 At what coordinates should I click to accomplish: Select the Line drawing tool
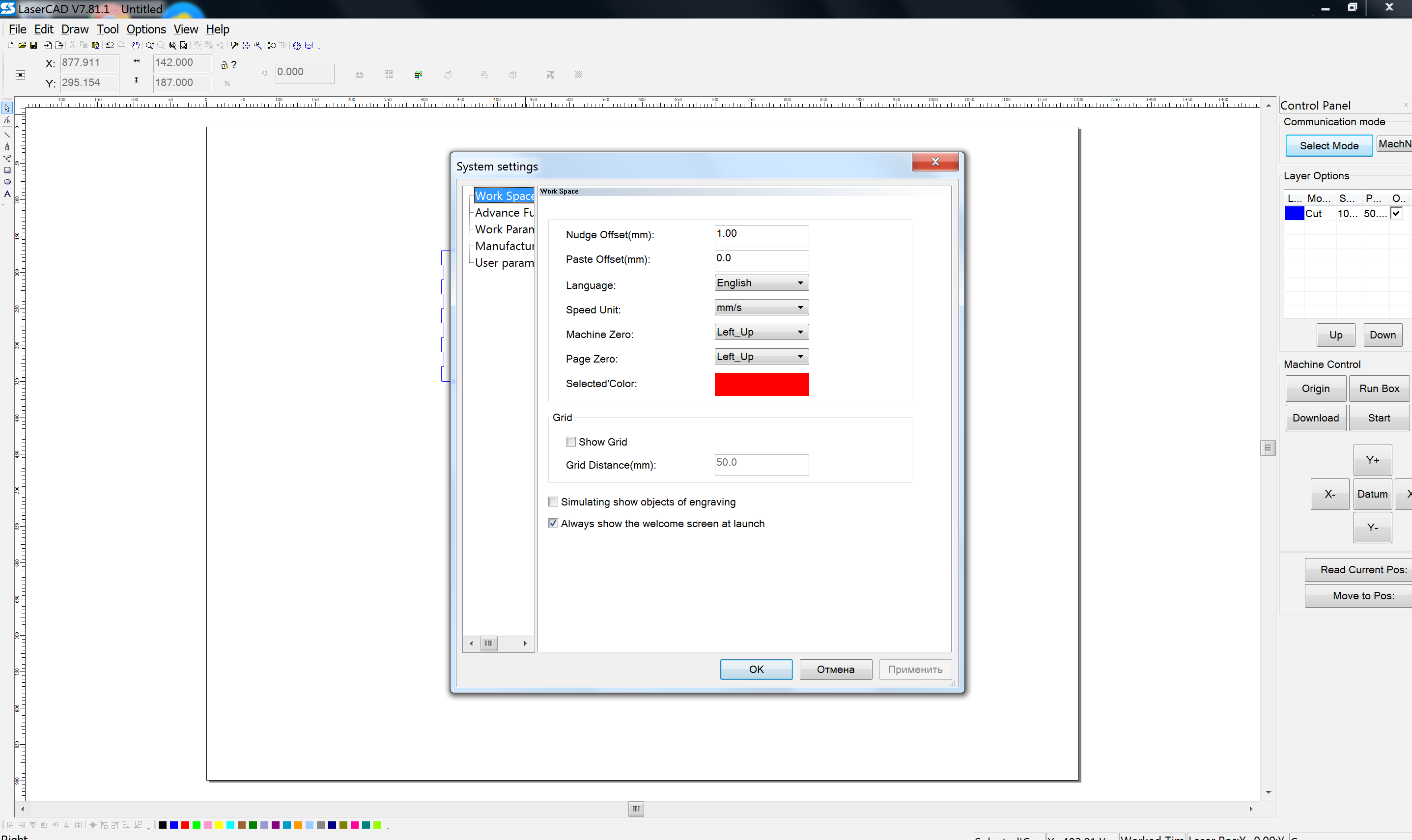click(x=7, y=134)
